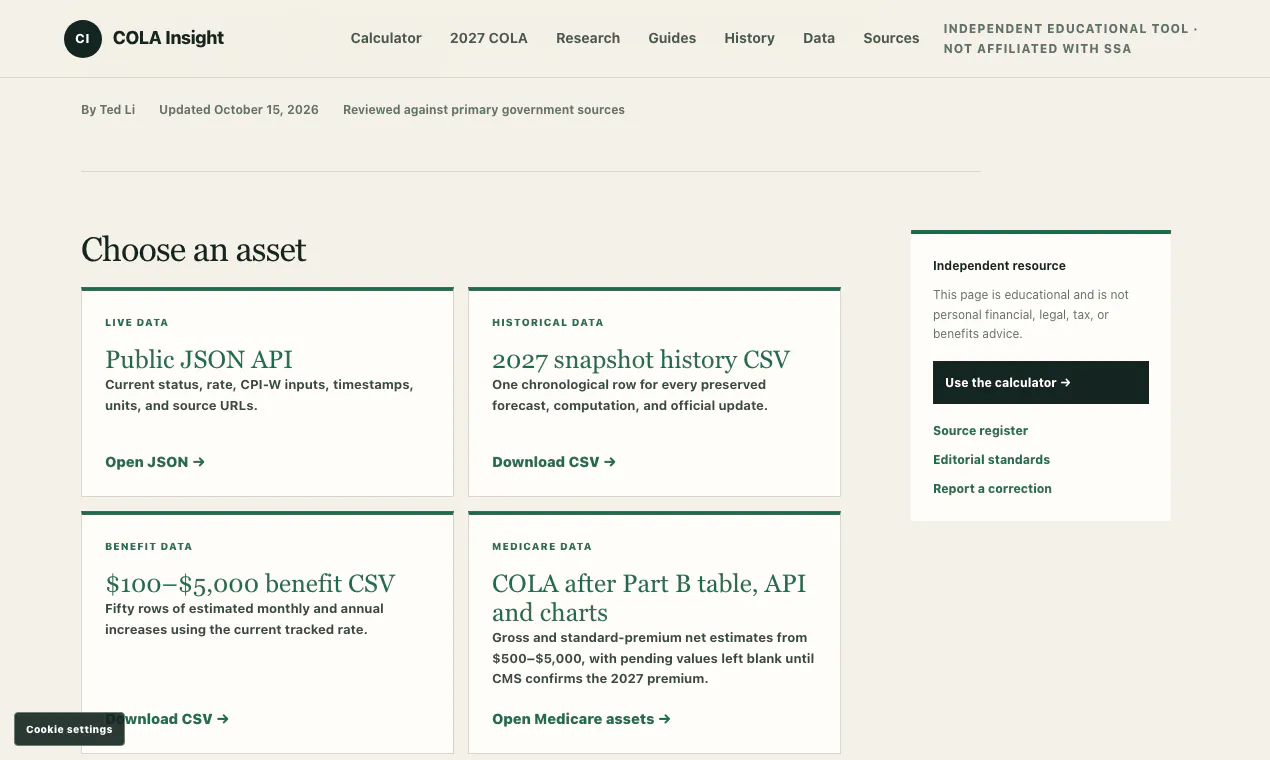Download the benefit CSV file
Viewport: 1270px width, 760px height.
pyautogui.click(x=167, y=719)
